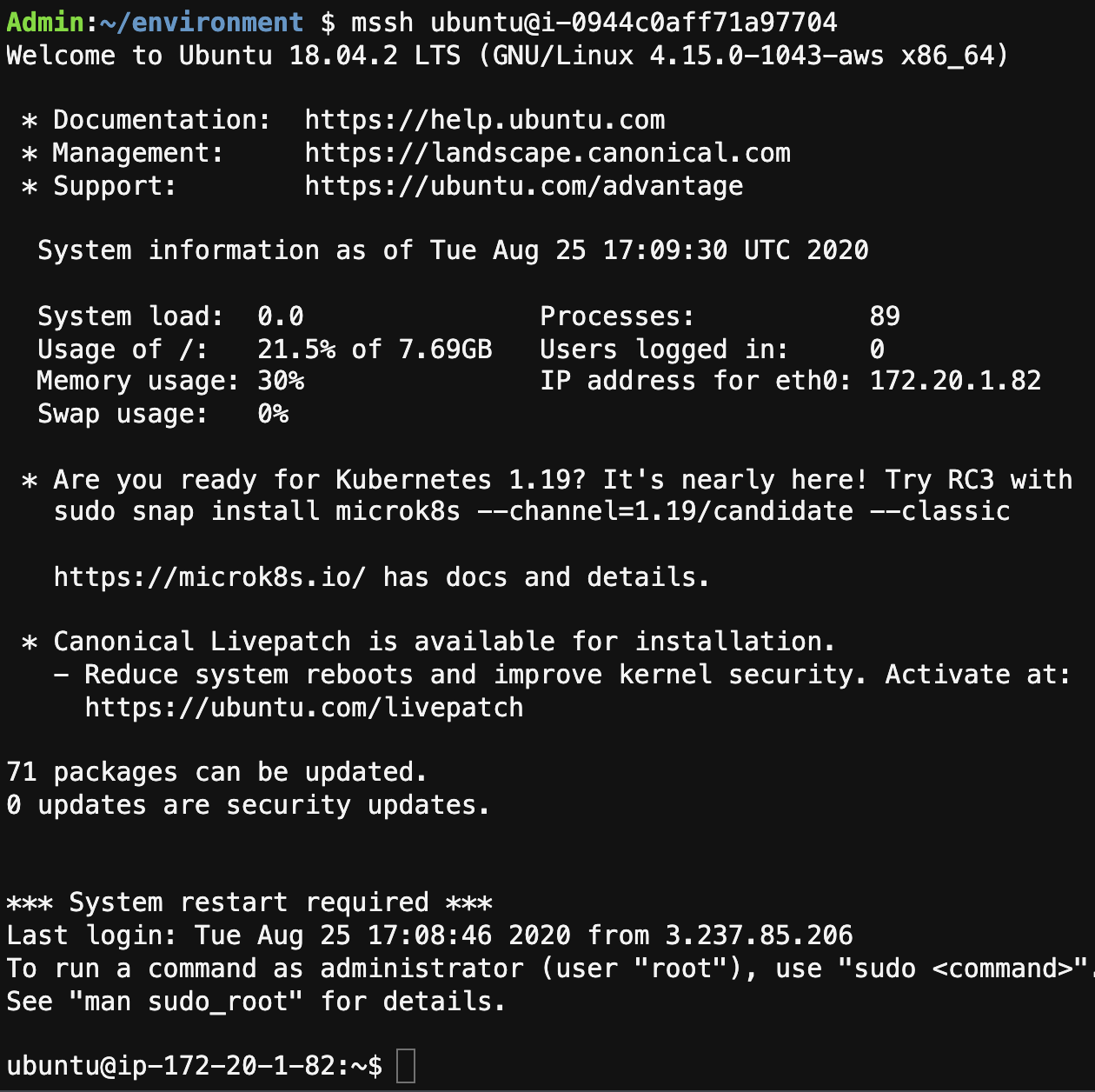Click the ~/environment path in prompt

(x=201, y=22)
